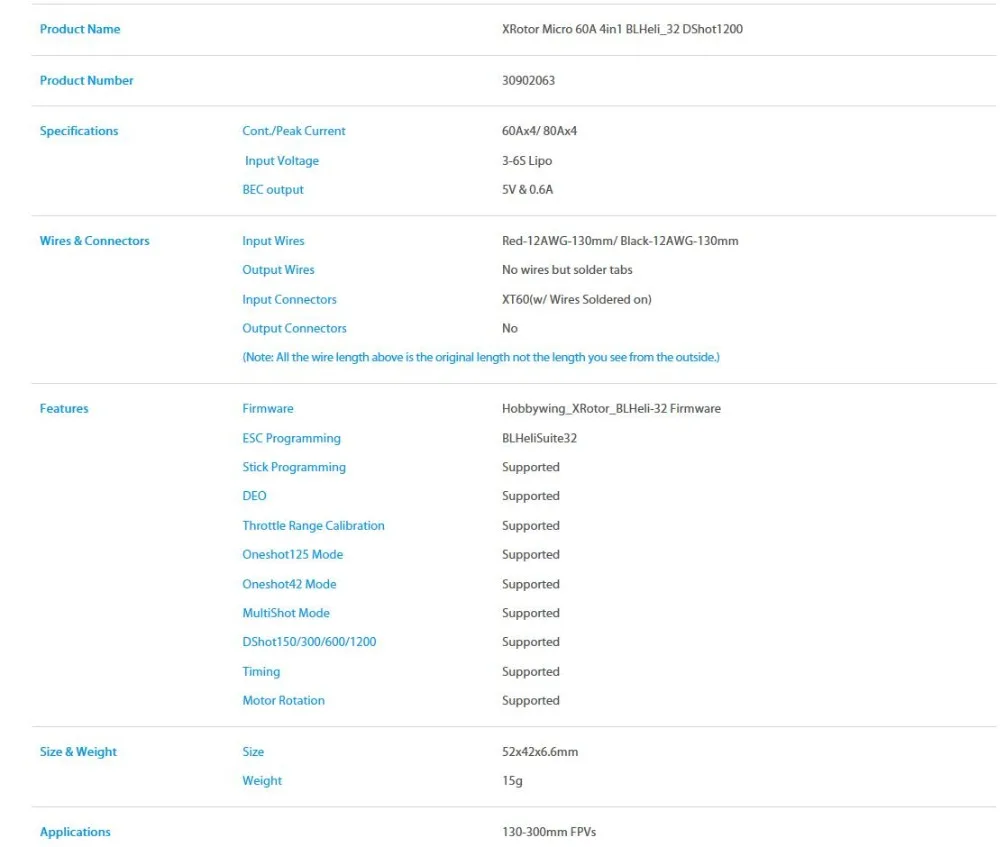
Task: Click 'Supported' in the Timing row
Action: pos(531,672)
